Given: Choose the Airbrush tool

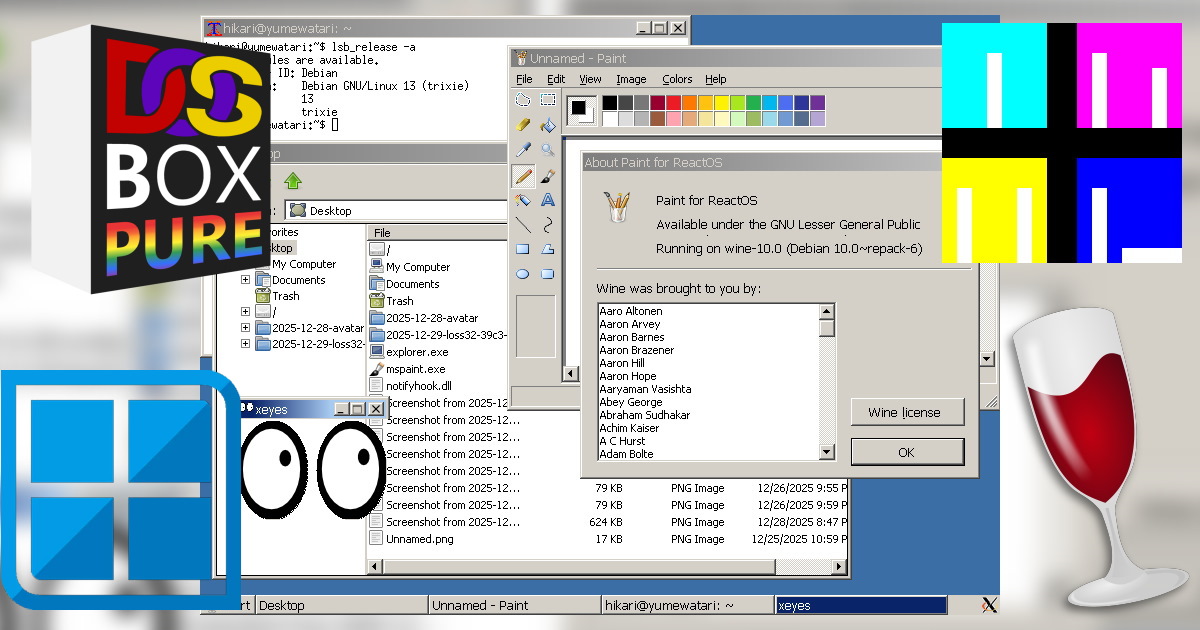Looking at the screenshot, I should click(523, 200).
